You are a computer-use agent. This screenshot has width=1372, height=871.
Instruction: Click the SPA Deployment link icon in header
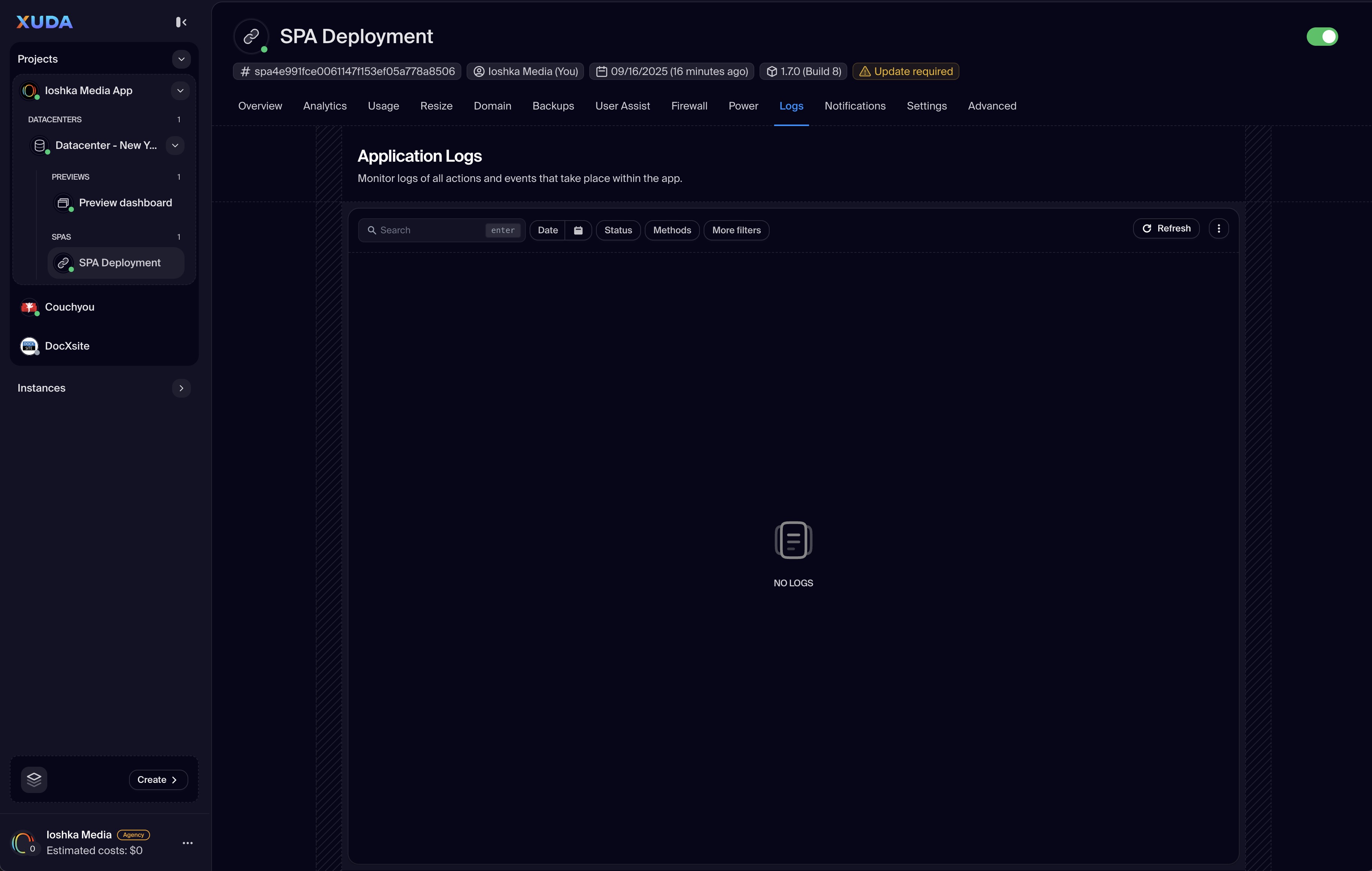tap(251, 37)
